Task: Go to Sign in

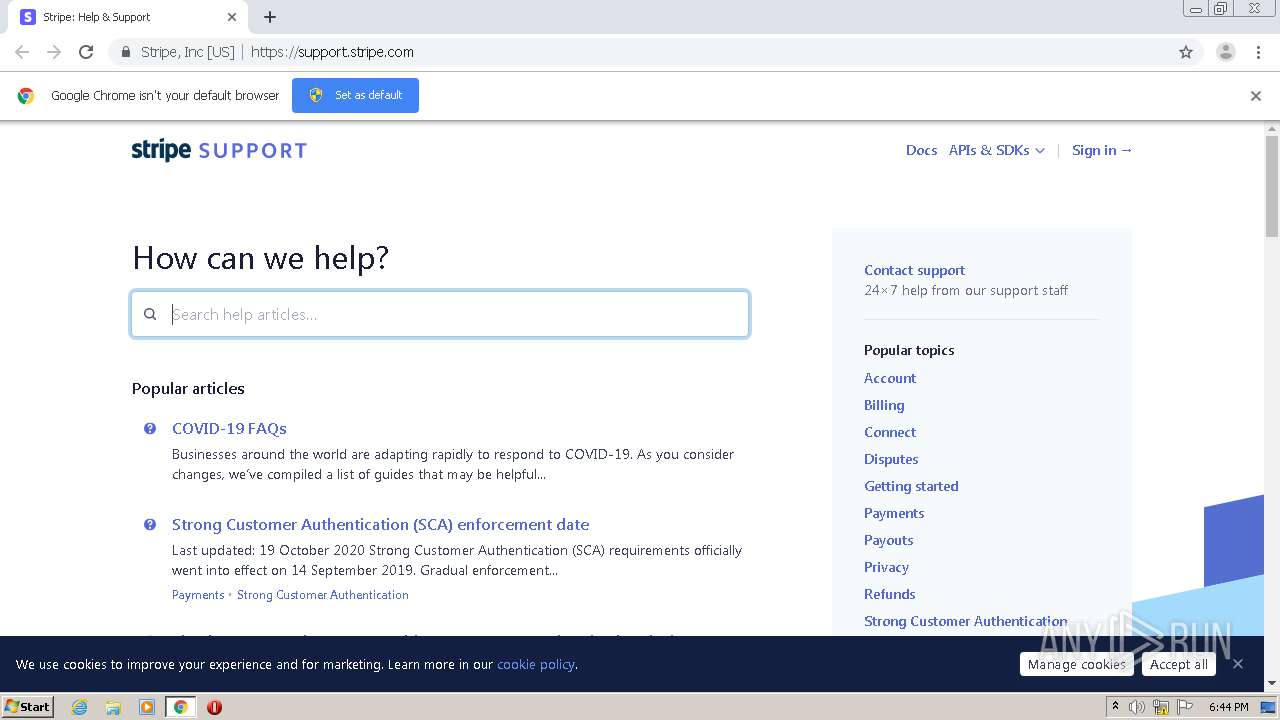Action: coord(1102,150)
